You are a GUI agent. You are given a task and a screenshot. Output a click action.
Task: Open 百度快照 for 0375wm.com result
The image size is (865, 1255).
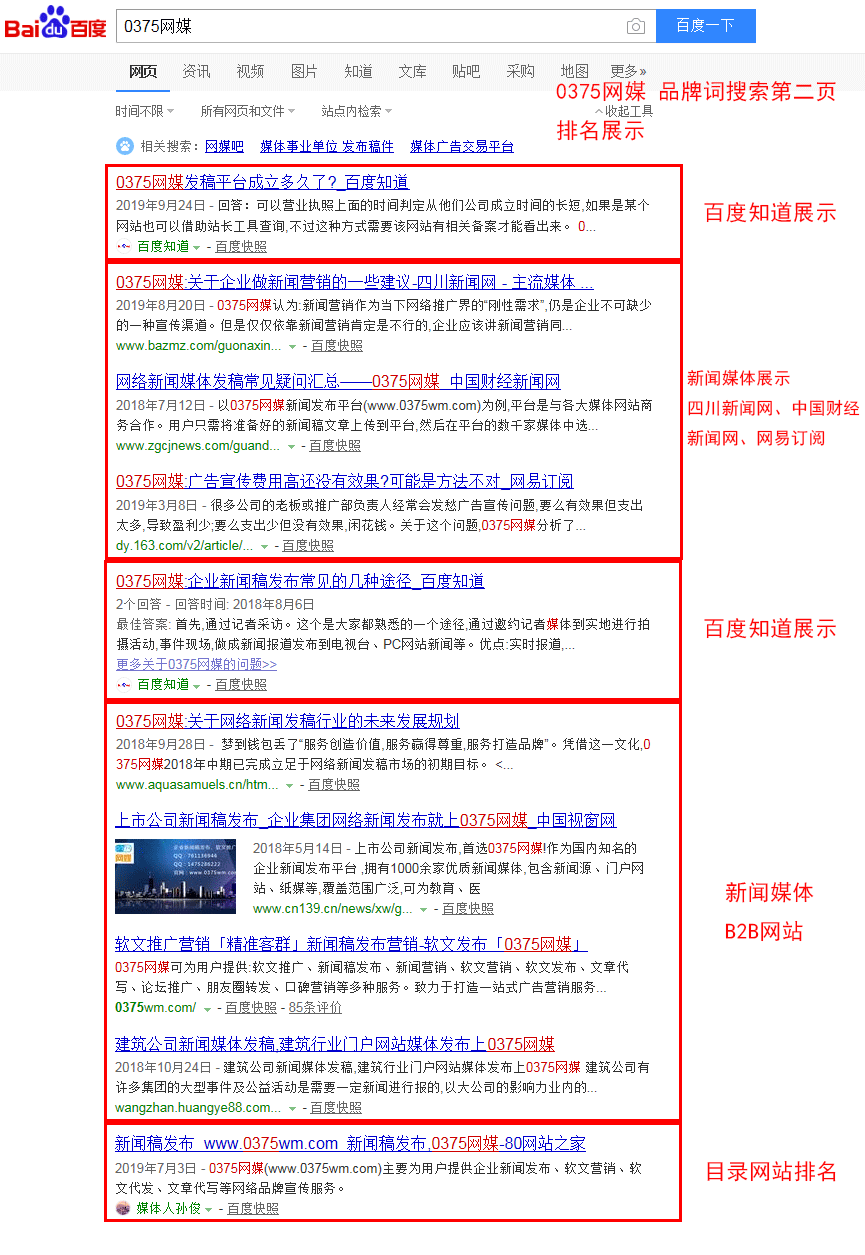[x=251, y=1008]
